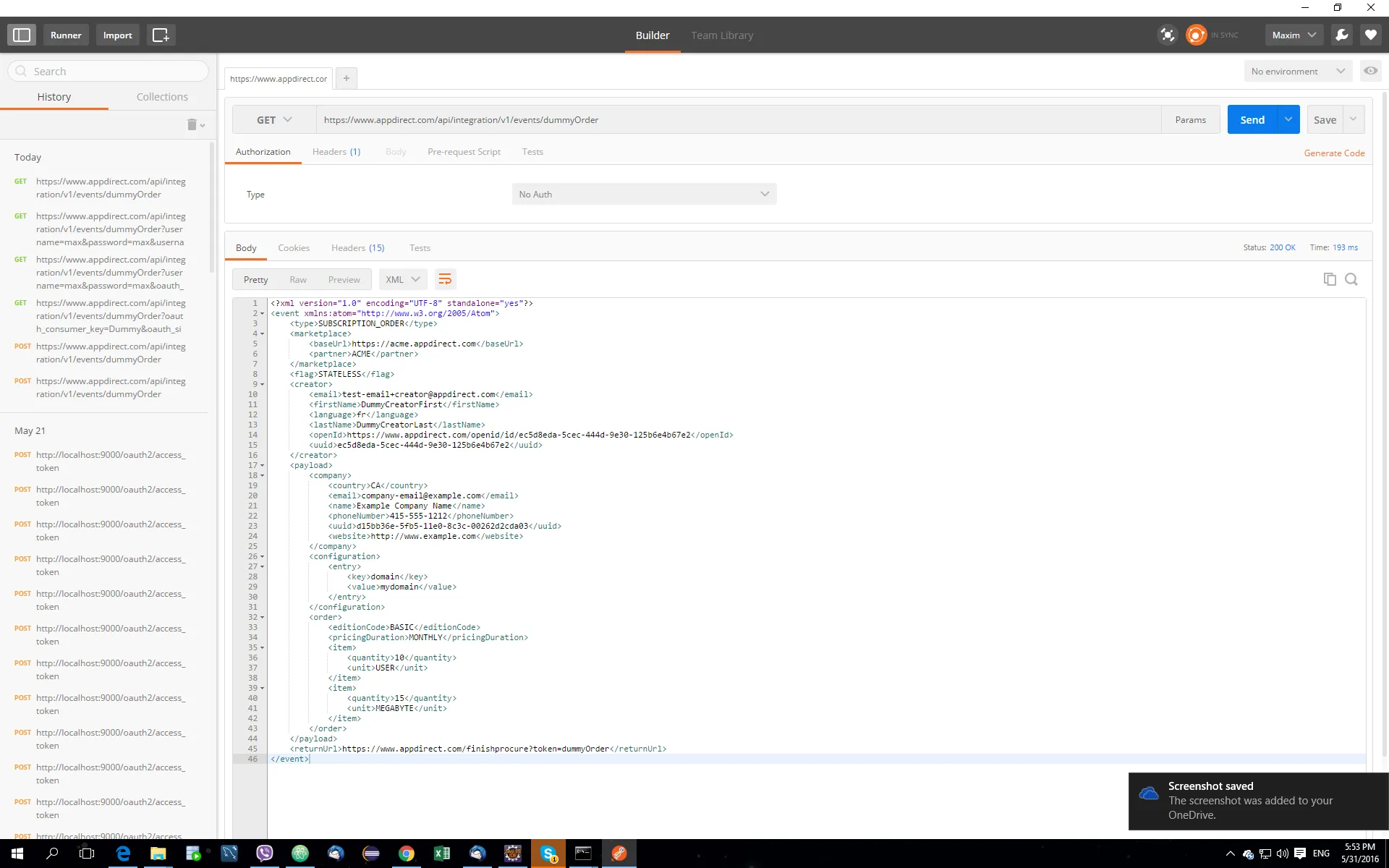Open Chrome from the taskbar
Viewport: 1389px width, 868px height.
pyautogui.click(x=406, y=854)
